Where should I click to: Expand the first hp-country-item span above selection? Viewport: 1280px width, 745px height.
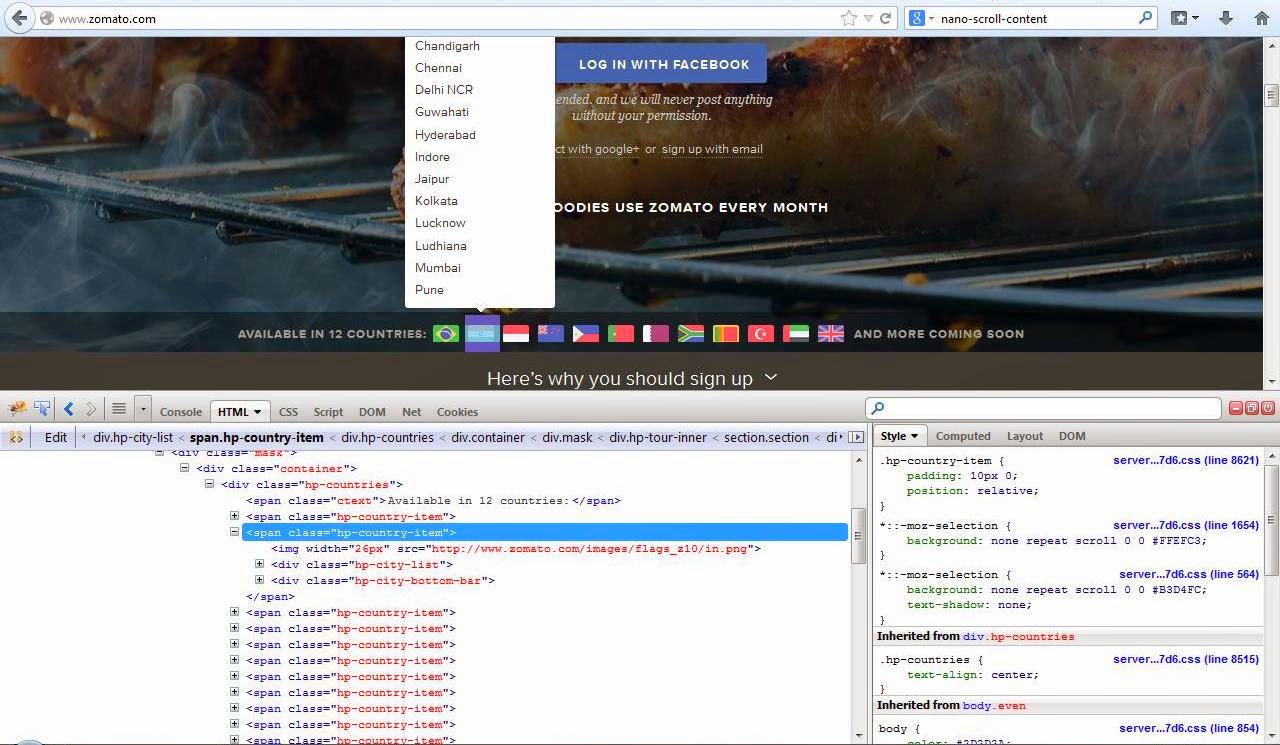[x=234, y=517]
